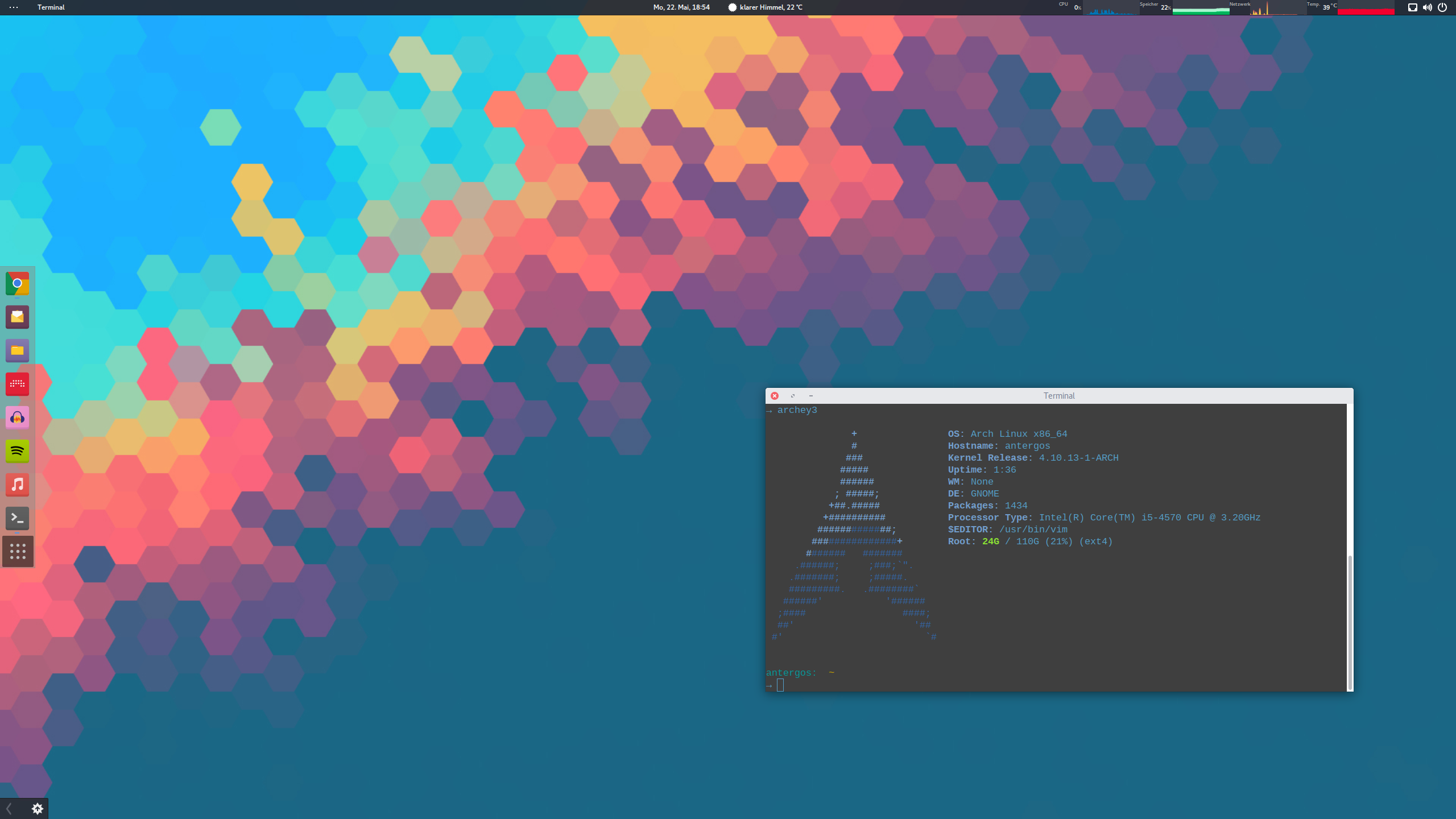1456x819 pixels.
Task: Click the Terminal icon in dock
Action: [17, 518]
